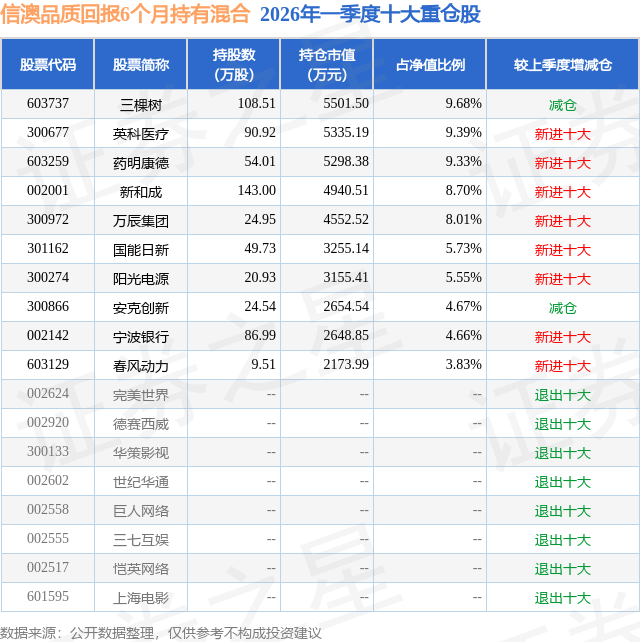
Task: Click 退出十大 in 上海电影 row
Action: click(x=563, y=598)
